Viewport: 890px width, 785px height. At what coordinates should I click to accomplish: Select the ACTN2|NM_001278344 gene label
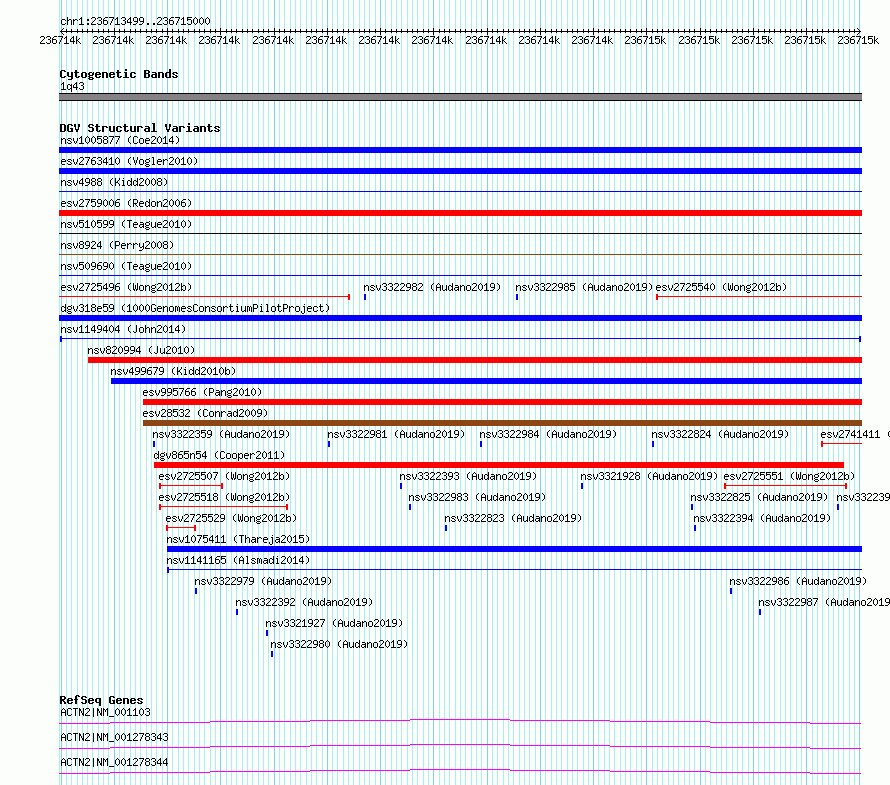(114, 762)
